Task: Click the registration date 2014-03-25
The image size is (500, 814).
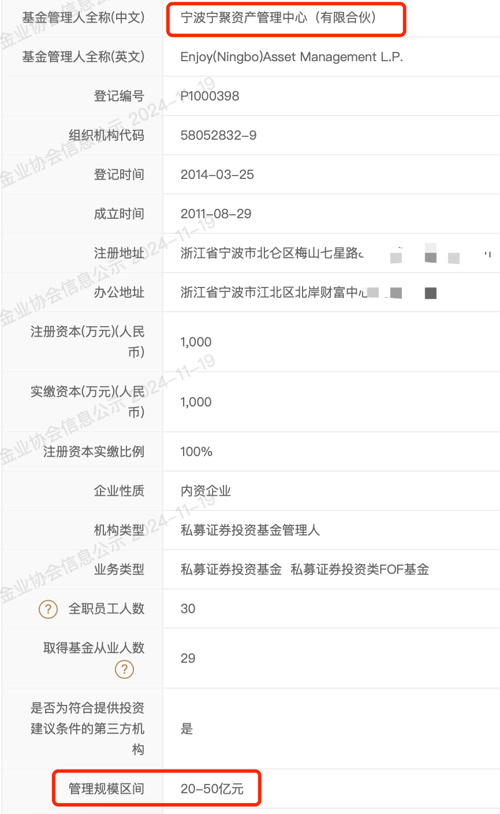Action: 217,174
